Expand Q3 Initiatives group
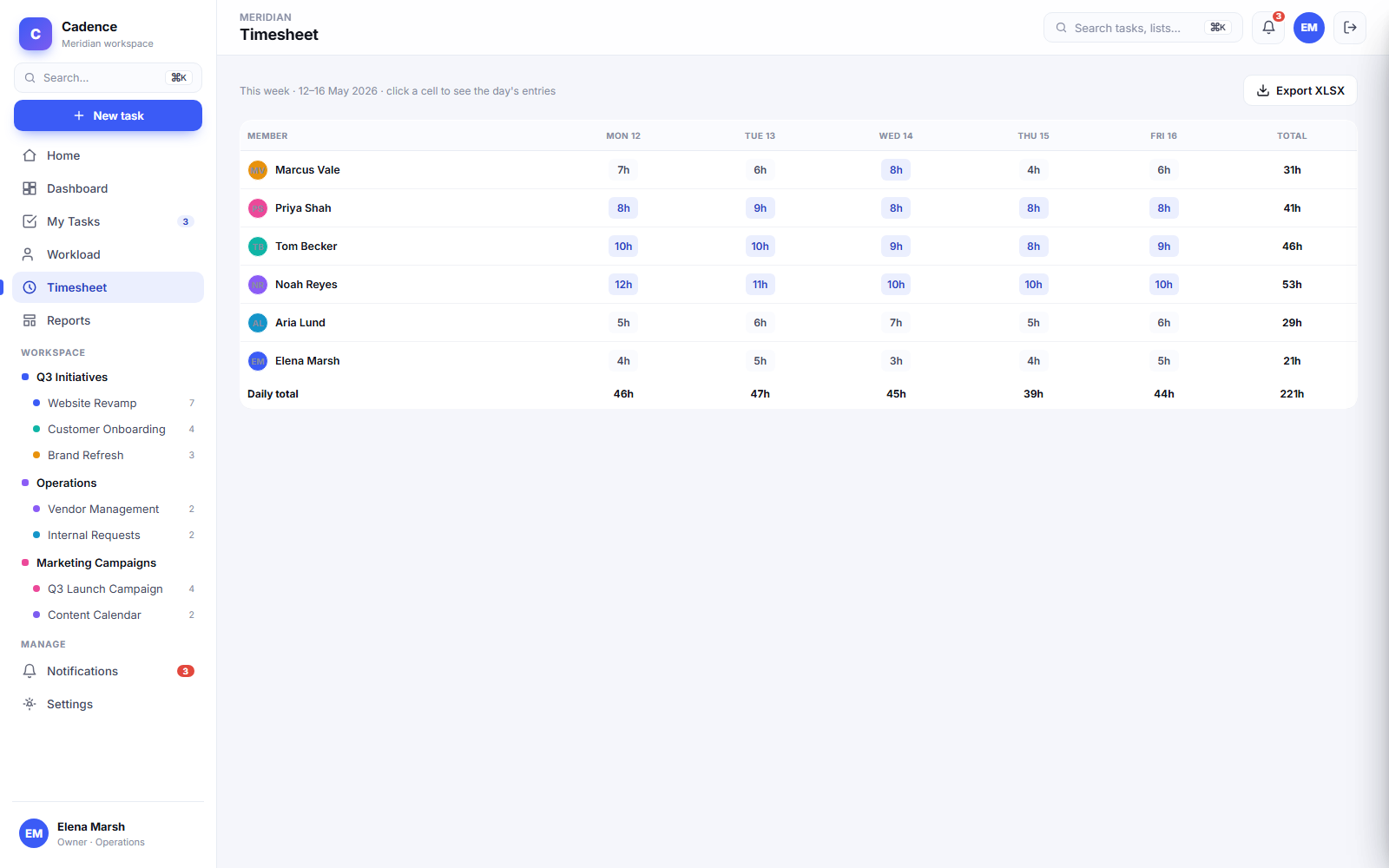This screenshot has width=1389, height=868. pyautogui.click(x=108, y=377)
